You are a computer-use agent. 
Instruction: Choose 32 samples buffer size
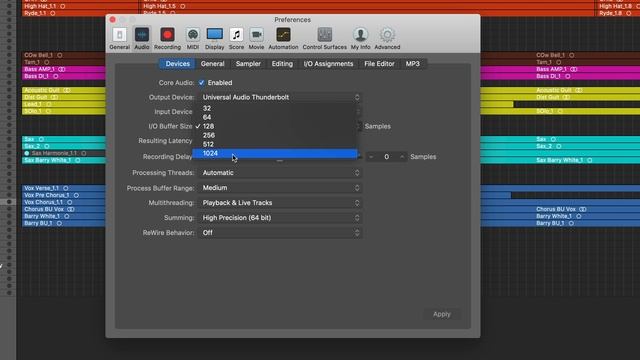pyautogui.click(x=275, y=108)
